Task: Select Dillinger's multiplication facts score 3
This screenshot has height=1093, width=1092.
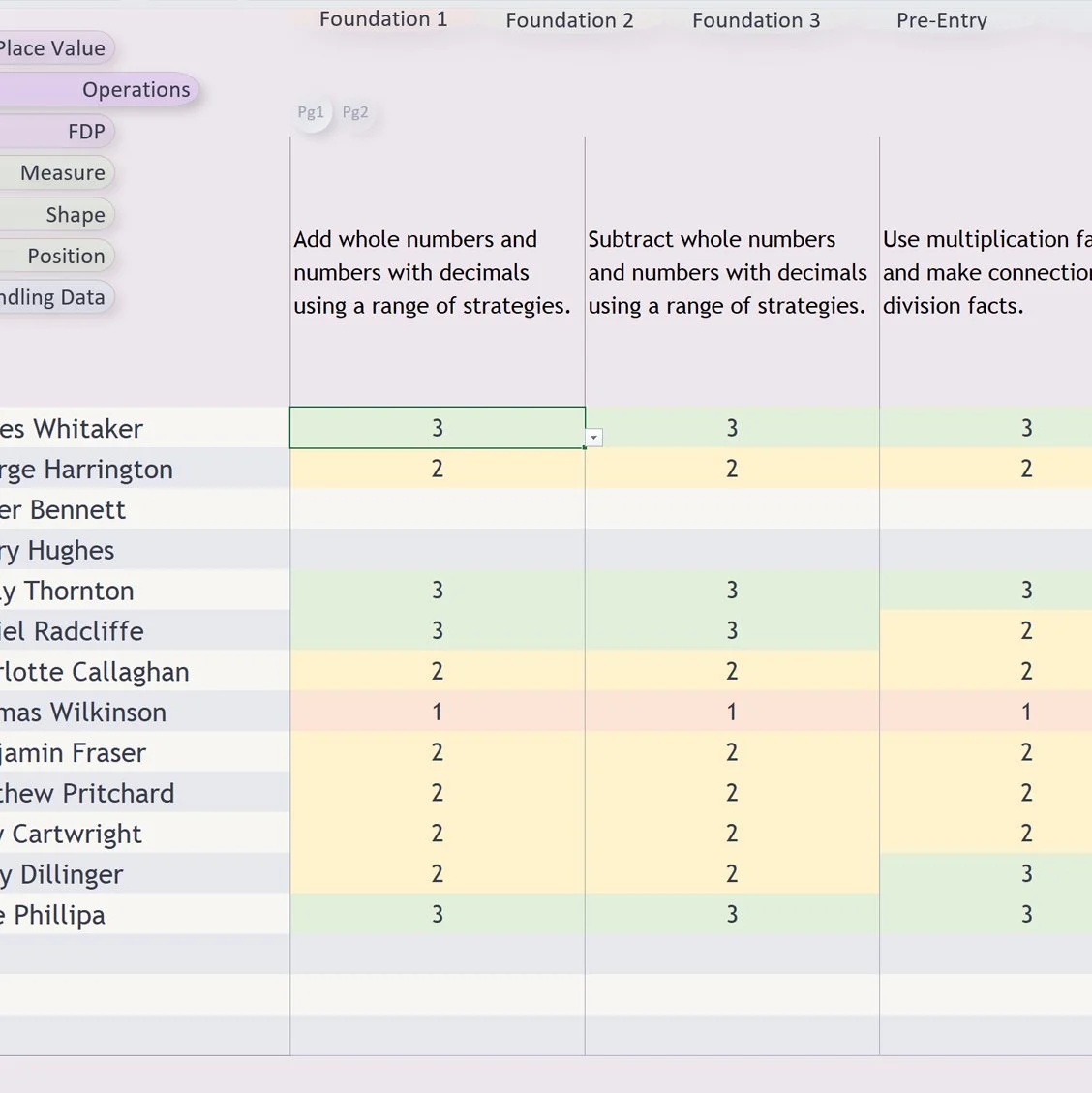Action: [x=986, y=872]
